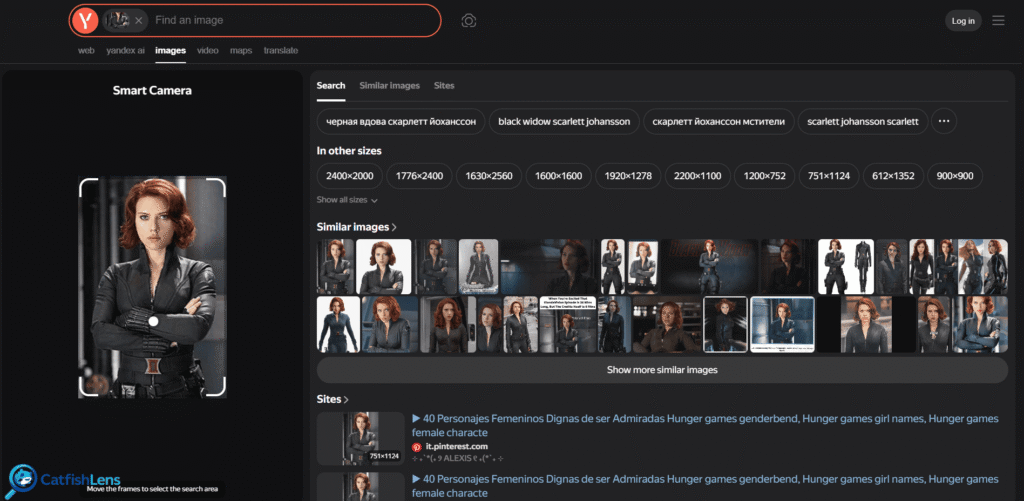The width and height of the screenshot is (1024, 501).
Task: Click the 'скарлетт йоханссон мстители' tag
Action: (718, 121)
